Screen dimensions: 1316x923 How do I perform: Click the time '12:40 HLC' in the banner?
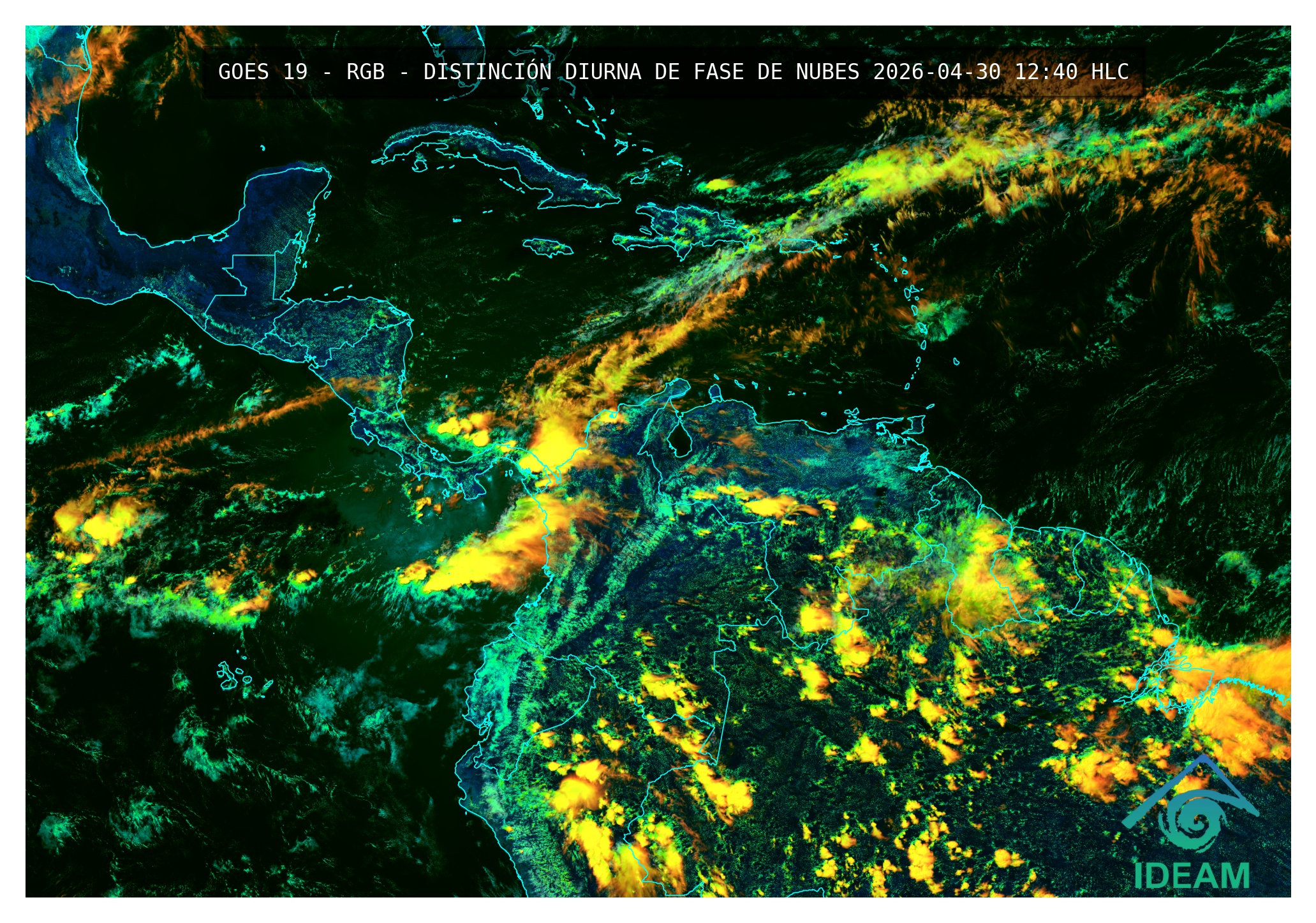coord(1072,72)
